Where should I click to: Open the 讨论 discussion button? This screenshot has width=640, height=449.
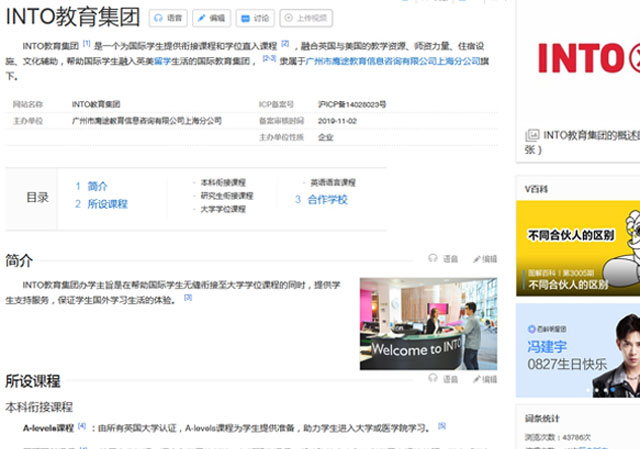[x=255, y=18]
